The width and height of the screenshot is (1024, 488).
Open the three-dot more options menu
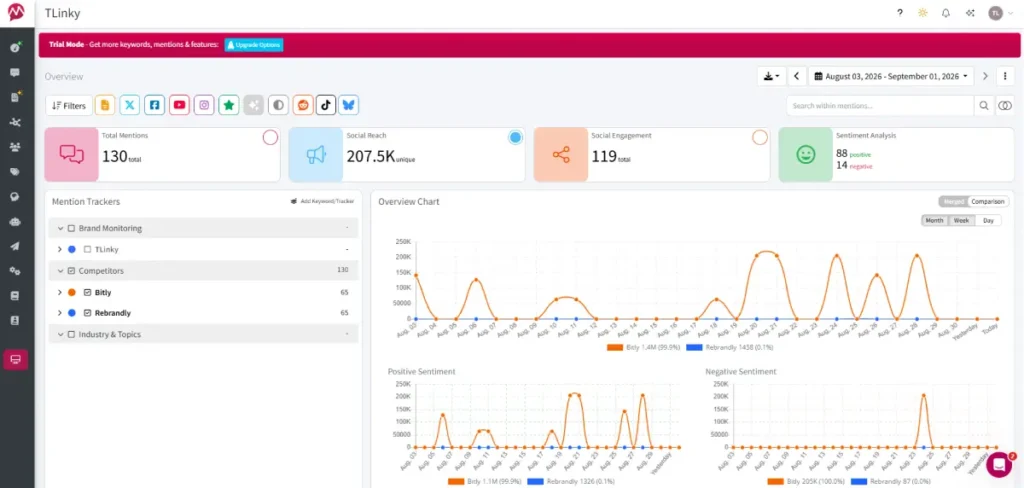[1005, 76]
